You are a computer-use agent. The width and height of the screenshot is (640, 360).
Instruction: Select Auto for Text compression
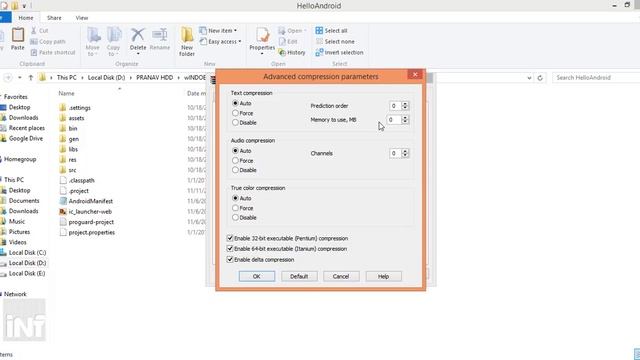coord(236,103)
